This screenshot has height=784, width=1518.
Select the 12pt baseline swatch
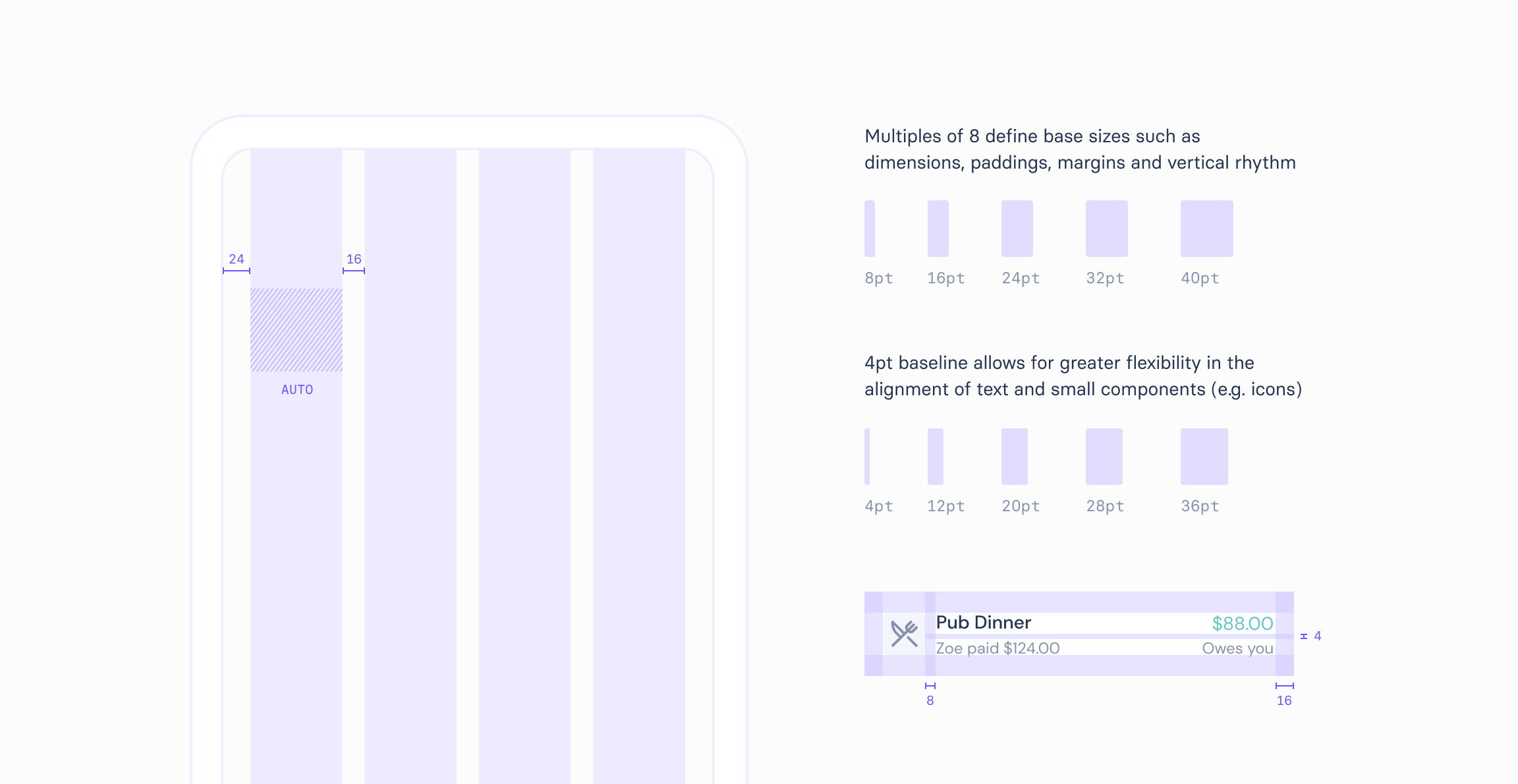click(935, 457)
